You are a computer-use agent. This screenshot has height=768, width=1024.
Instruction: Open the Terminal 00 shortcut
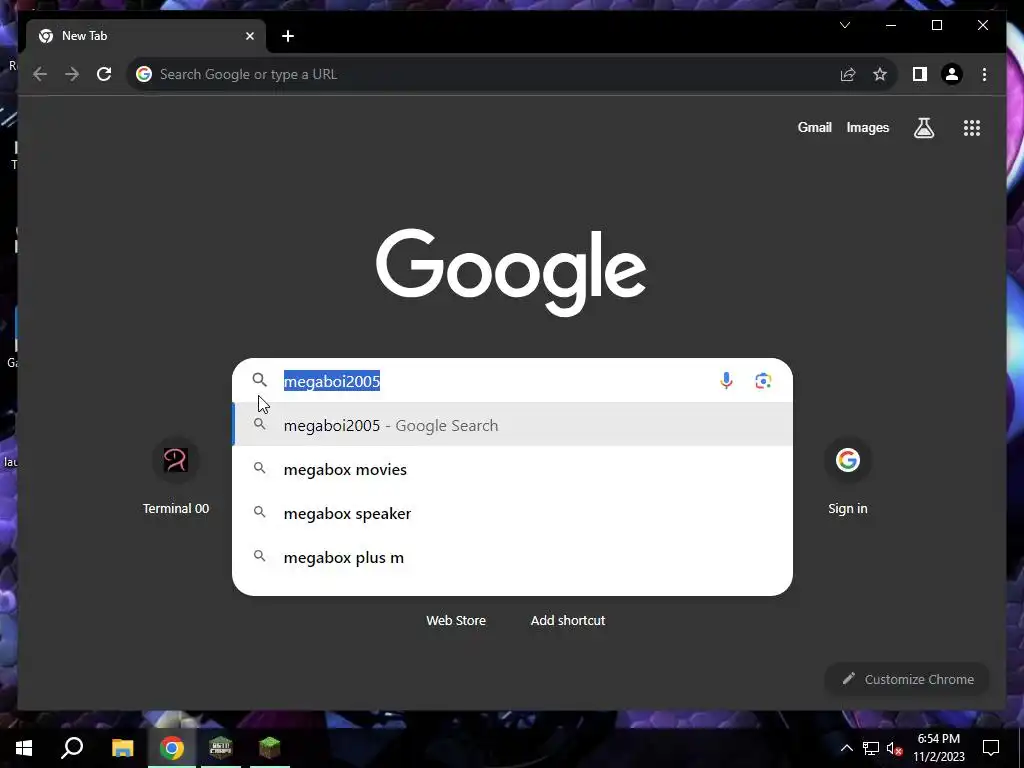(x=176, y=476)
